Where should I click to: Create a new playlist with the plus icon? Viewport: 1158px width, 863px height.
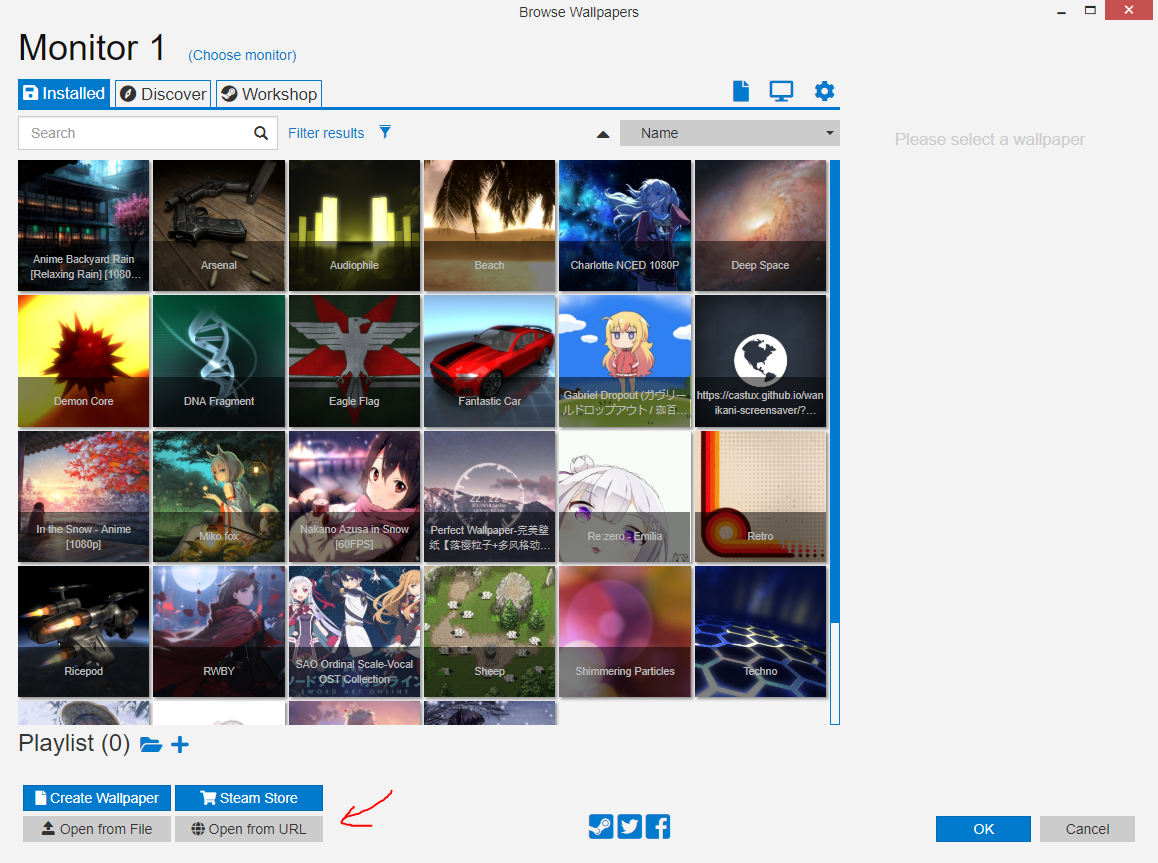coord(180,744)
